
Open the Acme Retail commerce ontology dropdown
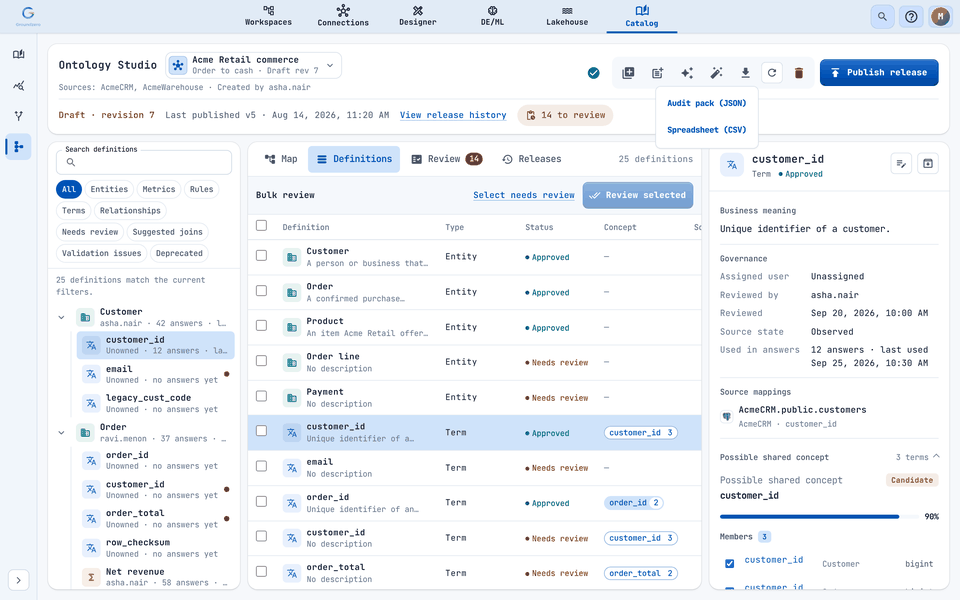point(253,65)
